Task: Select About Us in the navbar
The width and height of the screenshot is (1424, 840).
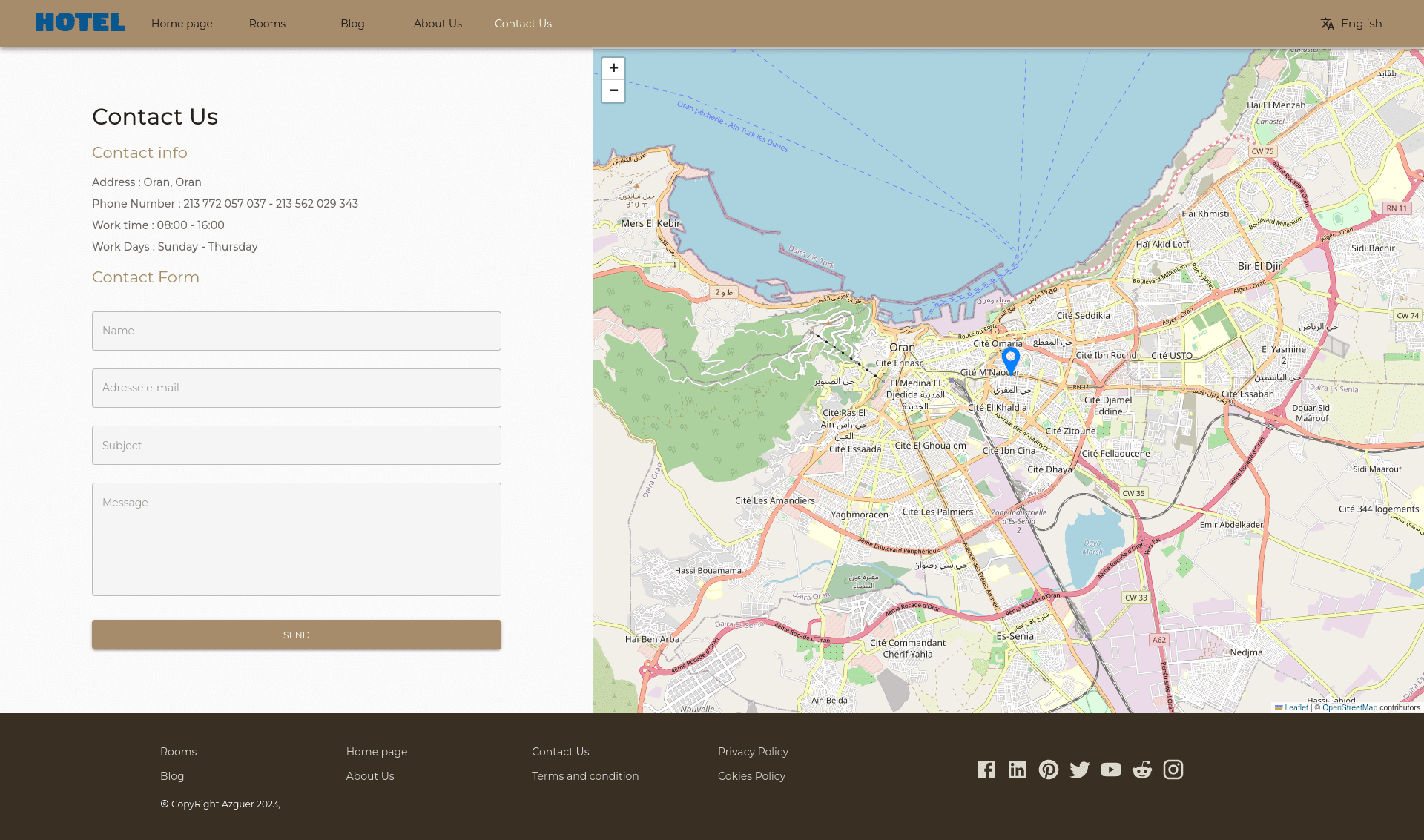Action: pyautogui.click(x=438, y=24)
